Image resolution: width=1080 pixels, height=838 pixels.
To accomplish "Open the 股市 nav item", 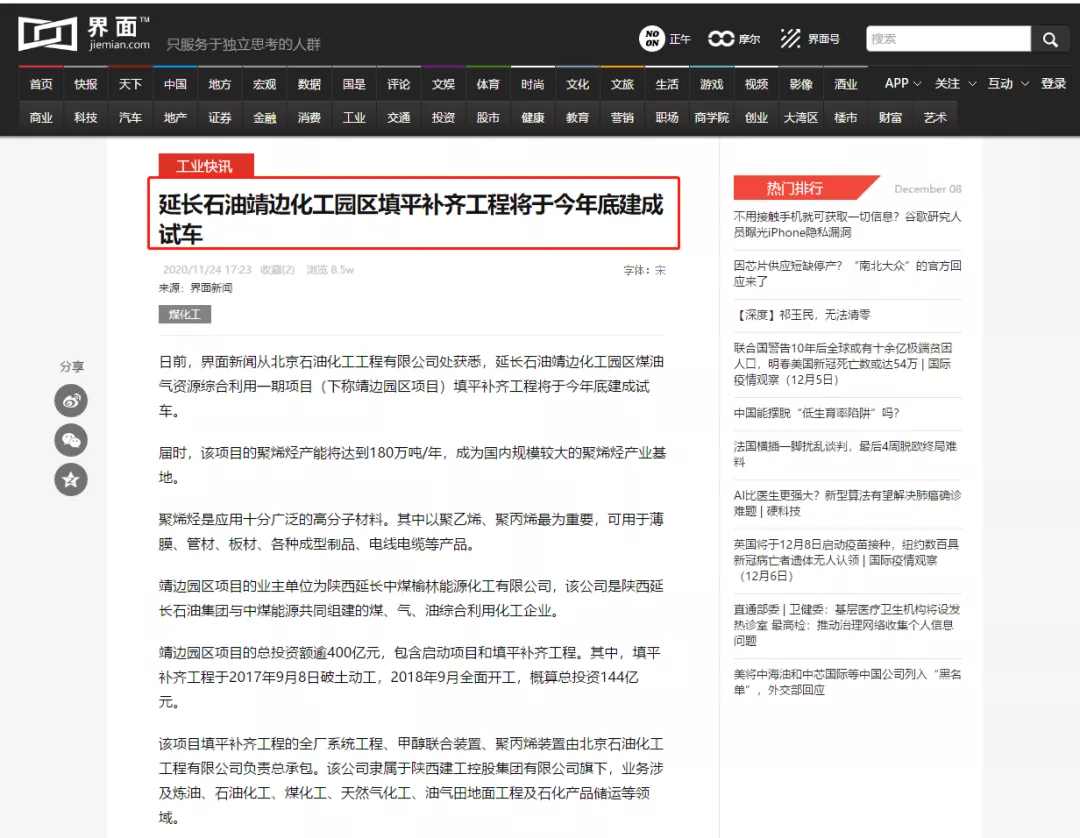I will [x=488, y=118].
